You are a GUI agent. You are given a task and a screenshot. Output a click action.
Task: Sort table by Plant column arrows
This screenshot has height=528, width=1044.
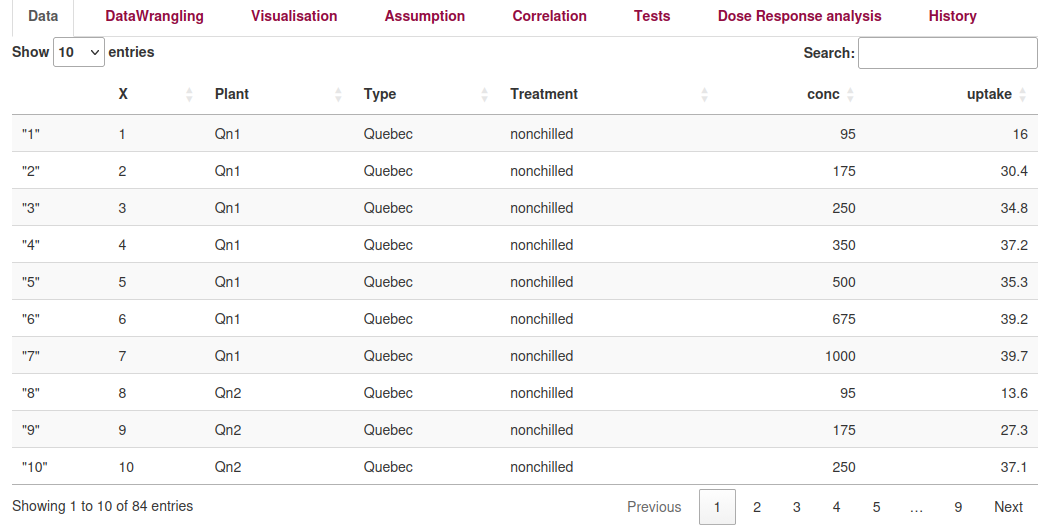point(339,95)
